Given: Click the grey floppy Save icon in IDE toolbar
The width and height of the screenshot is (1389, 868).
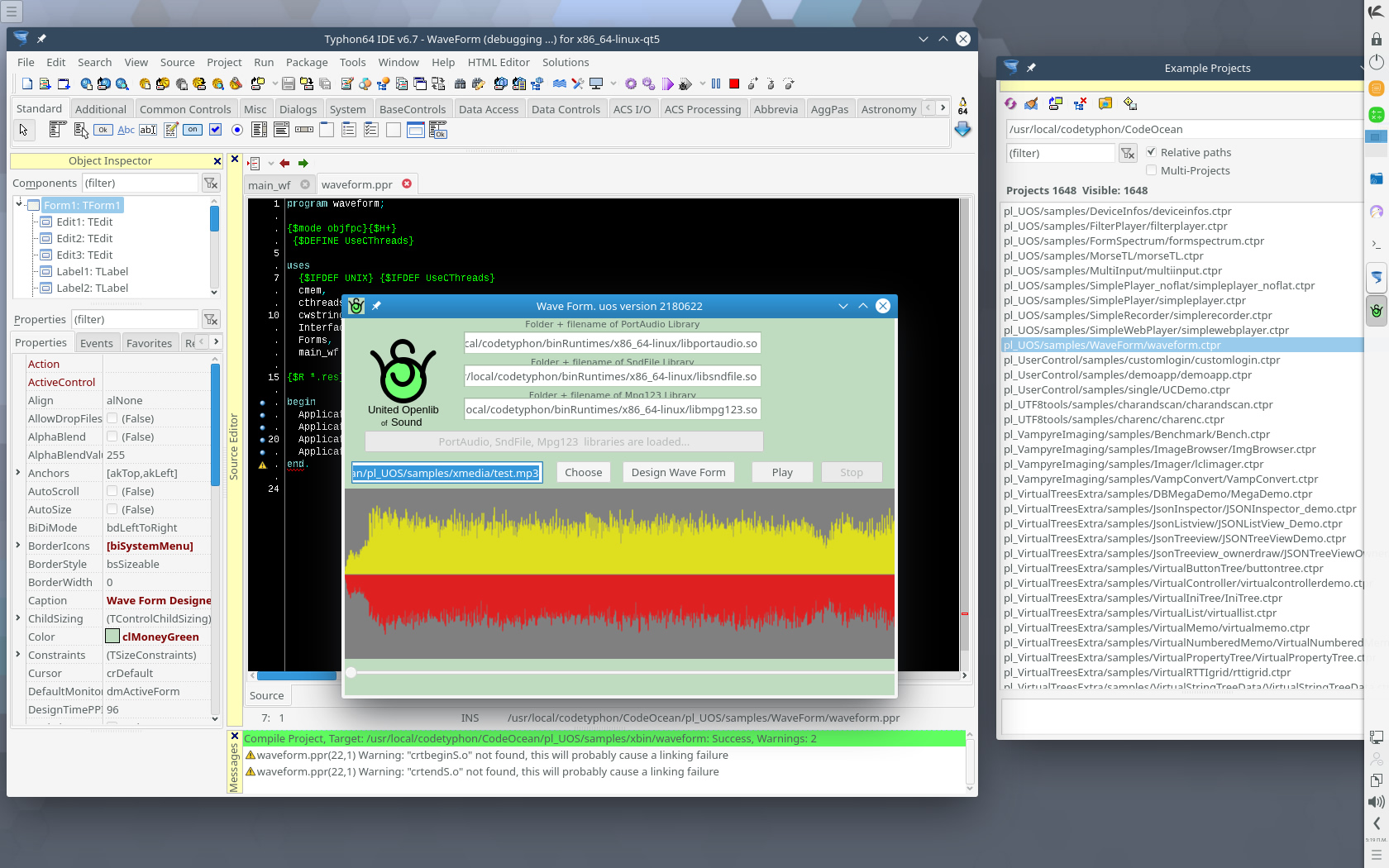Looking at the screenshot, I should [289, 83].
